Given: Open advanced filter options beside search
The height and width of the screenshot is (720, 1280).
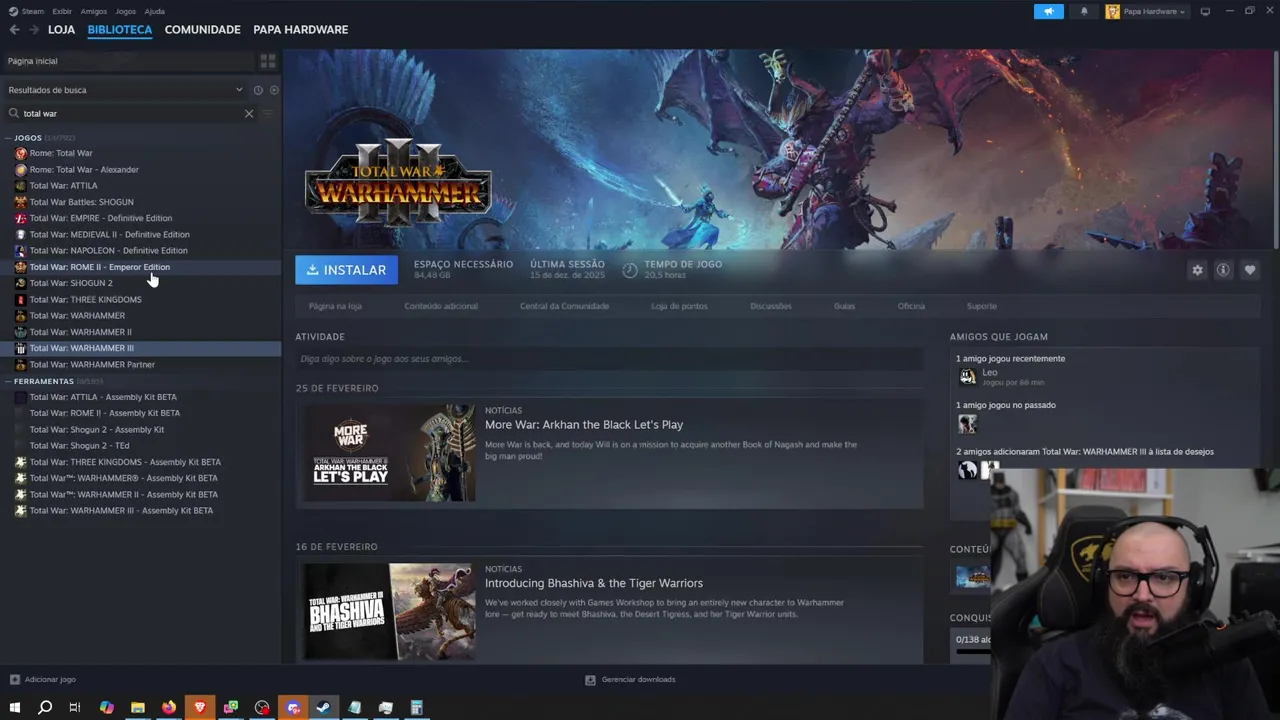Looking at the screenshot, I should [x=267, y=113].
